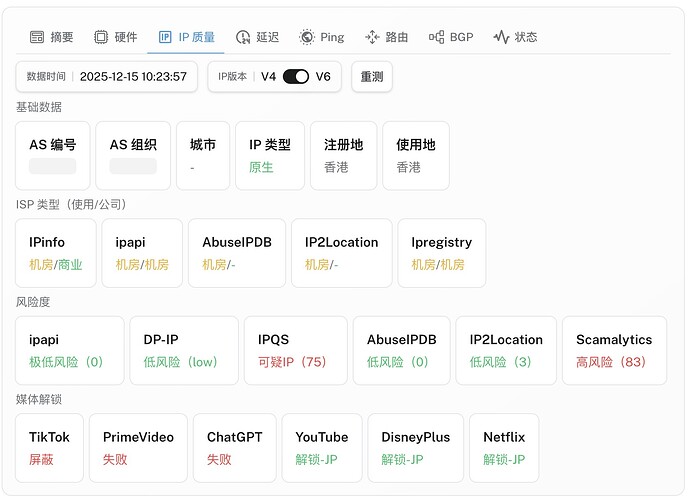Click the AbuseIPDB 低风险 (0) card
The height and width of the screenshot is (499, 689).
click(402, 351)
